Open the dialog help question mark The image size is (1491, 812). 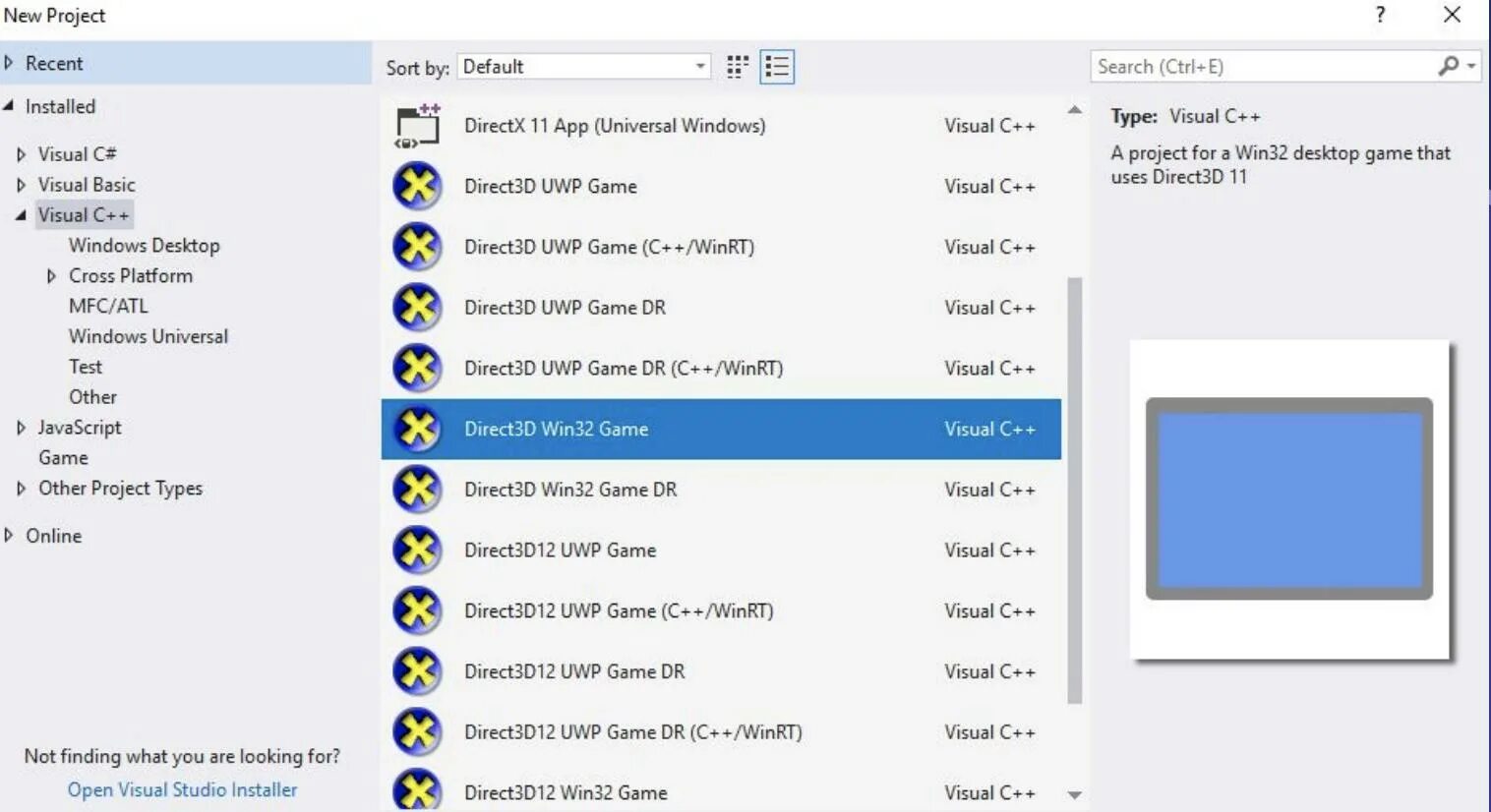click(x=1380, y=15)
